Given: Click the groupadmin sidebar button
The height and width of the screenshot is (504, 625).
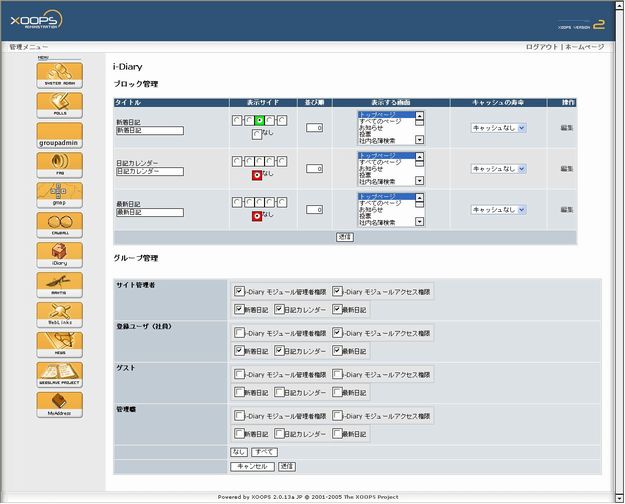Looking at the screenshot, I should point(59,135).
